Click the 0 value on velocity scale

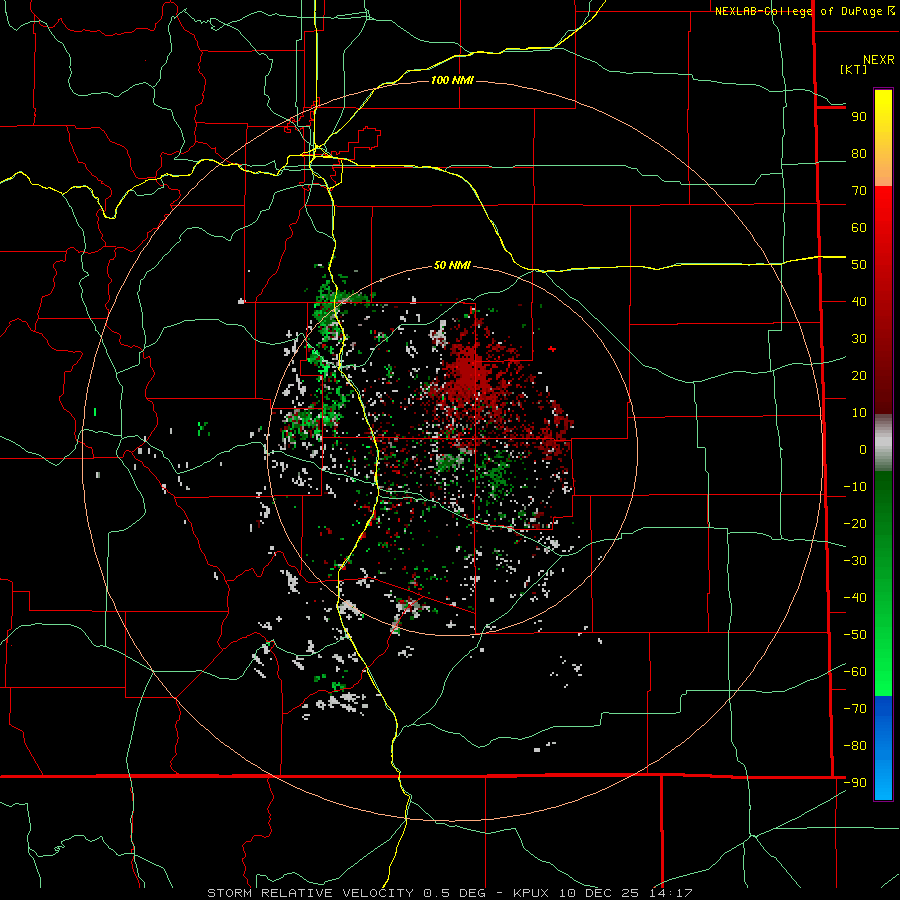tap(863, 450)
